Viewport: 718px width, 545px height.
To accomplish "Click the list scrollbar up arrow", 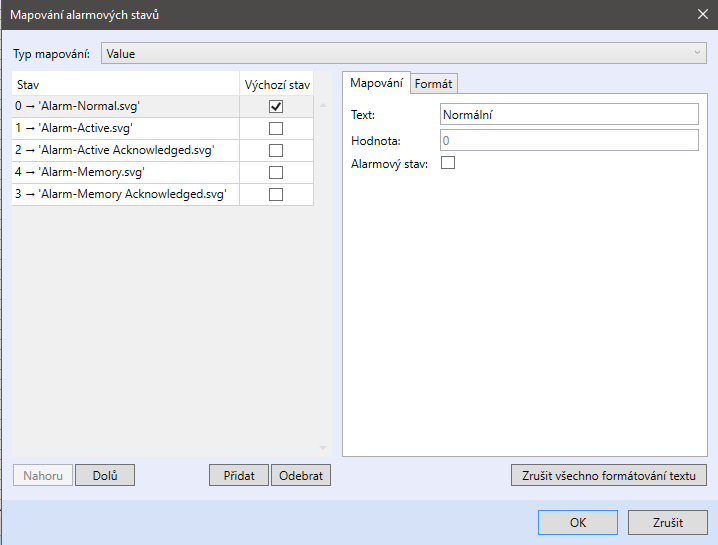I will (323, 105).
